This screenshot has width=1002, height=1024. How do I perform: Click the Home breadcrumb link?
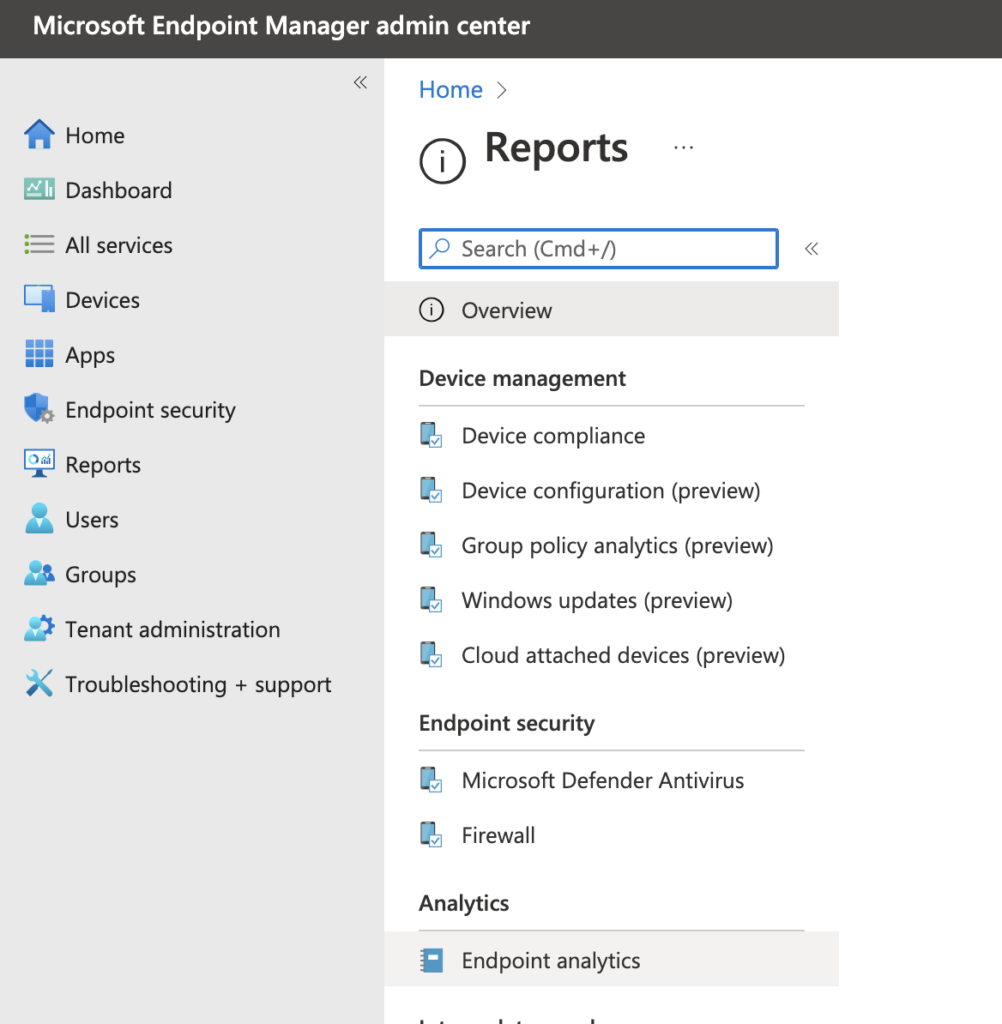pyautogui.click(x=451, y=89)
